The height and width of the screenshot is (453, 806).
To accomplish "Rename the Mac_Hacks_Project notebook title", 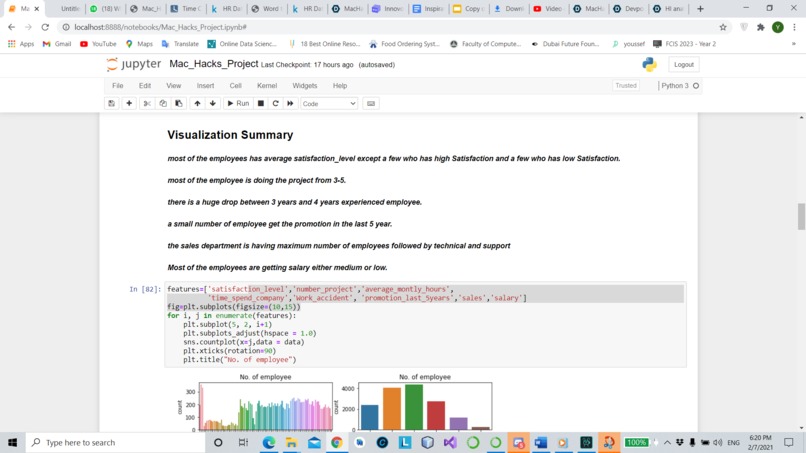I will [213, 64].
